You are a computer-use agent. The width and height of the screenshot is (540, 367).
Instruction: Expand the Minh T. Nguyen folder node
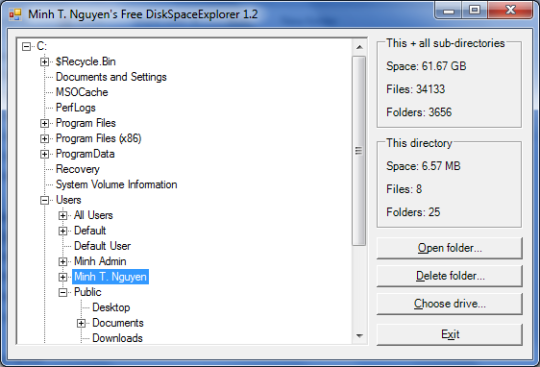(x=62, y=277)
